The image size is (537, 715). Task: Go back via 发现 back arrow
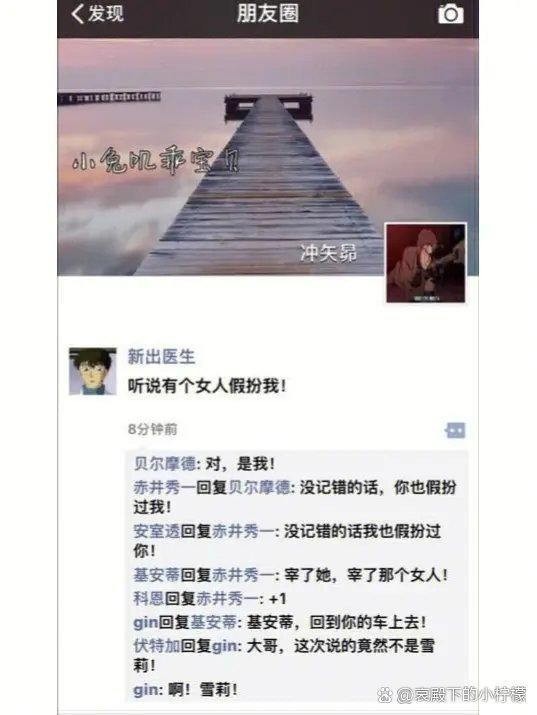click(77, 14)
